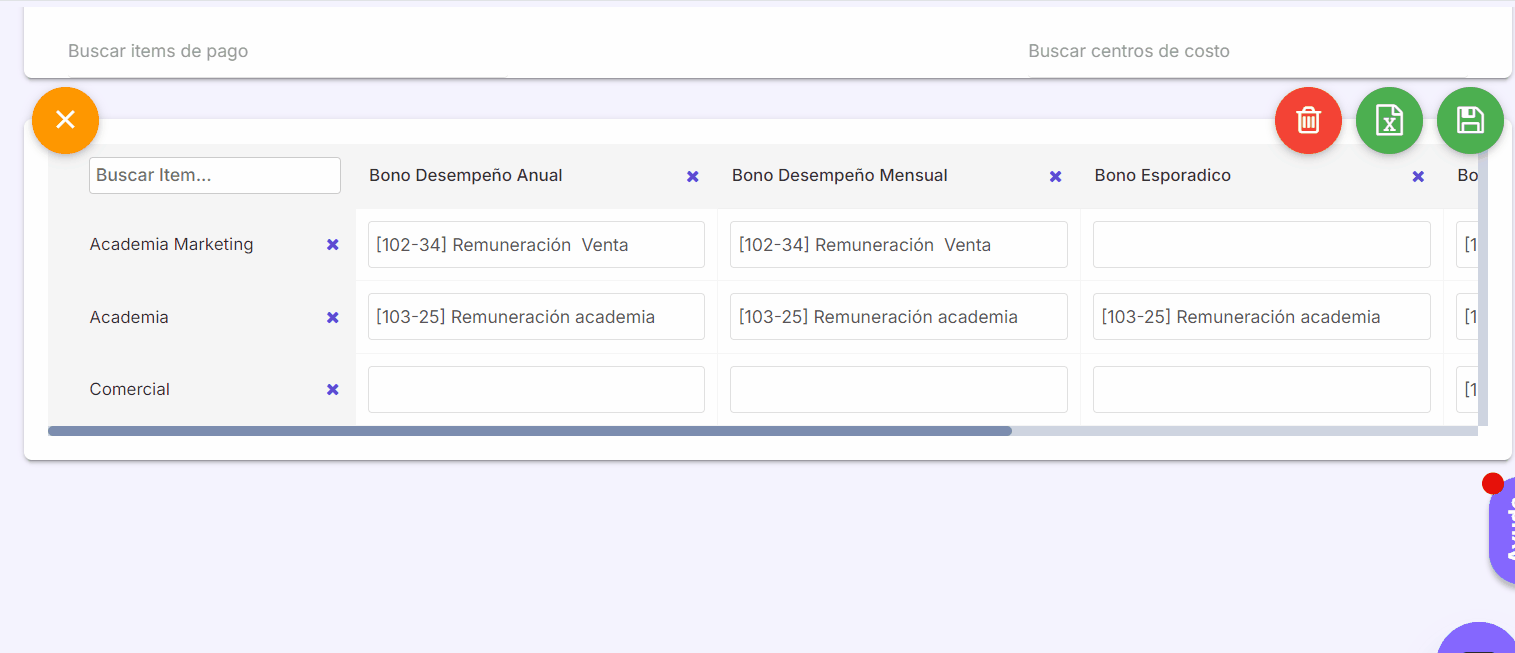Screen dimensions: 1515x653
Task: Click the Bono Esporadico column header
Action: [1163, 176]
